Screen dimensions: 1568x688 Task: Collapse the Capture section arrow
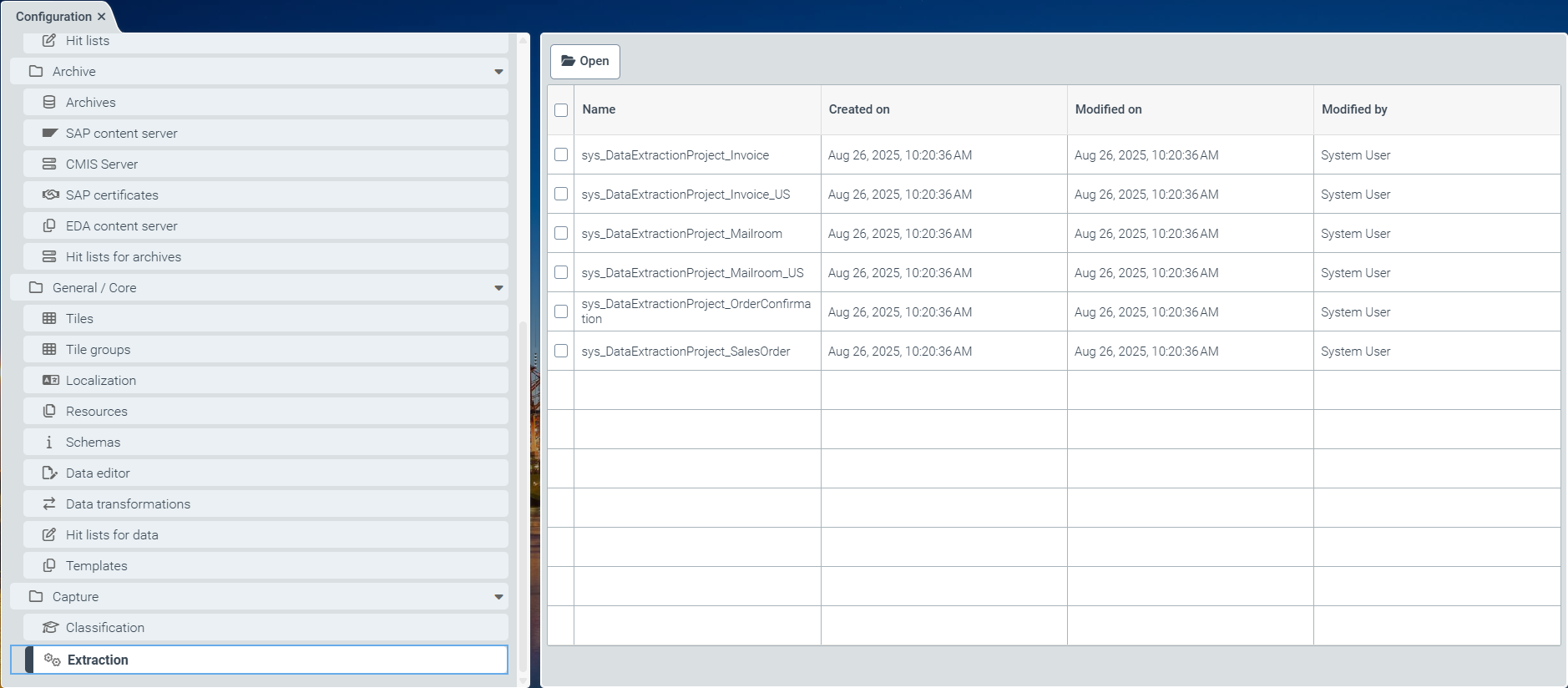tap(498, 597)
